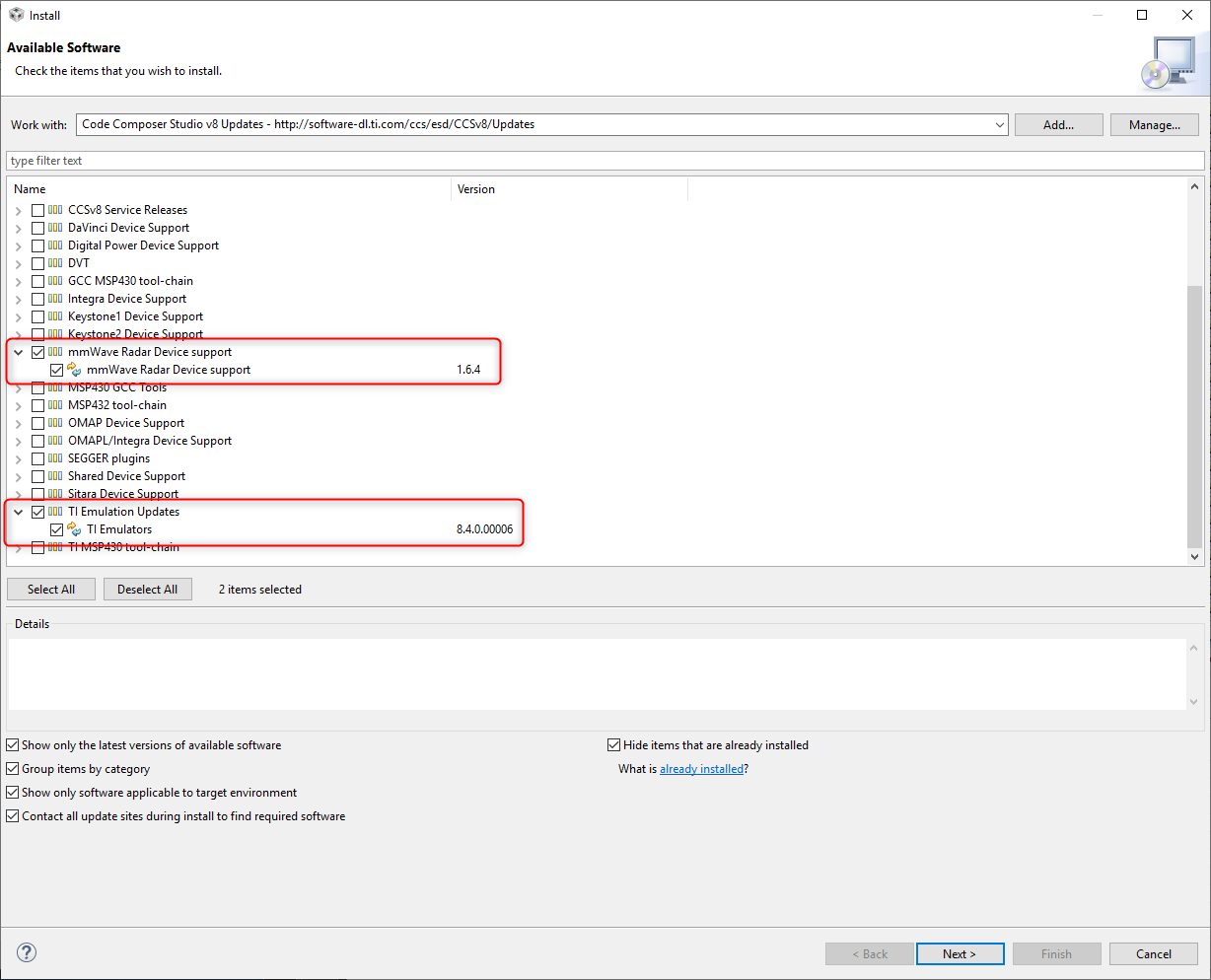Sort by the Name column header
The image size is (1211, 980).
coord(229,189)
